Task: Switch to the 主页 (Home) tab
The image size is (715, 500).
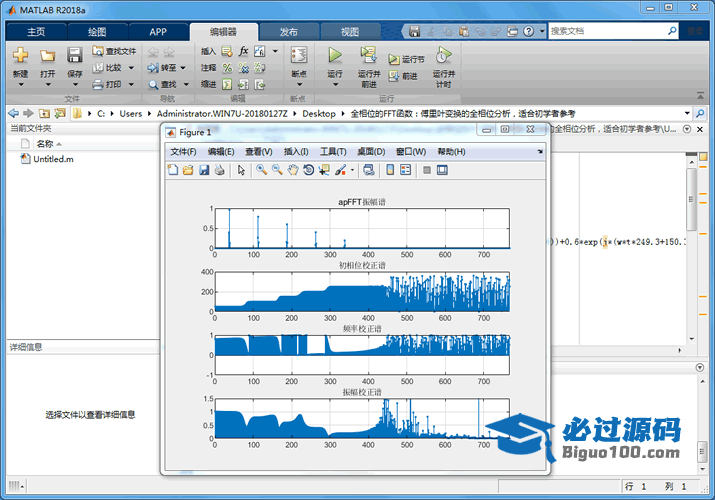Action: [x=36, y=31]
